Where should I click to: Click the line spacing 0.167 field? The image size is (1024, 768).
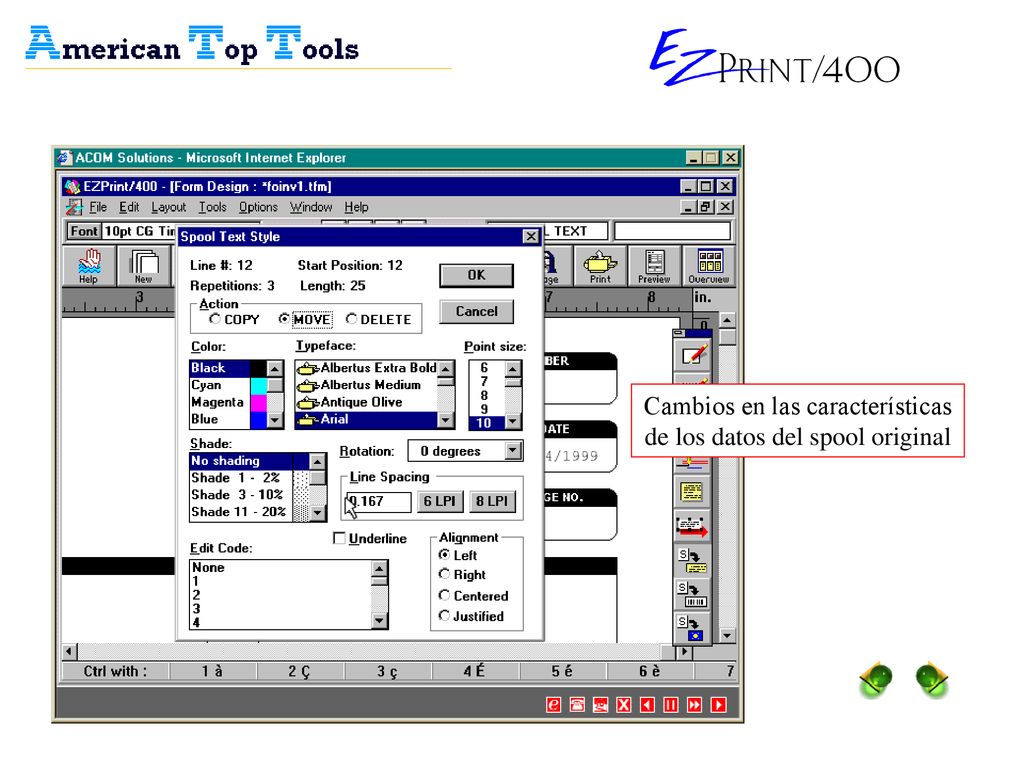click(379, 501)
